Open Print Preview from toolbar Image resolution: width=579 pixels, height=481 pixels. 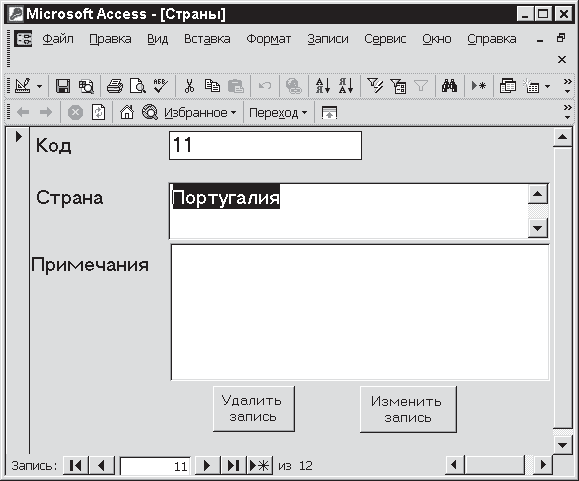coord(137,86)
